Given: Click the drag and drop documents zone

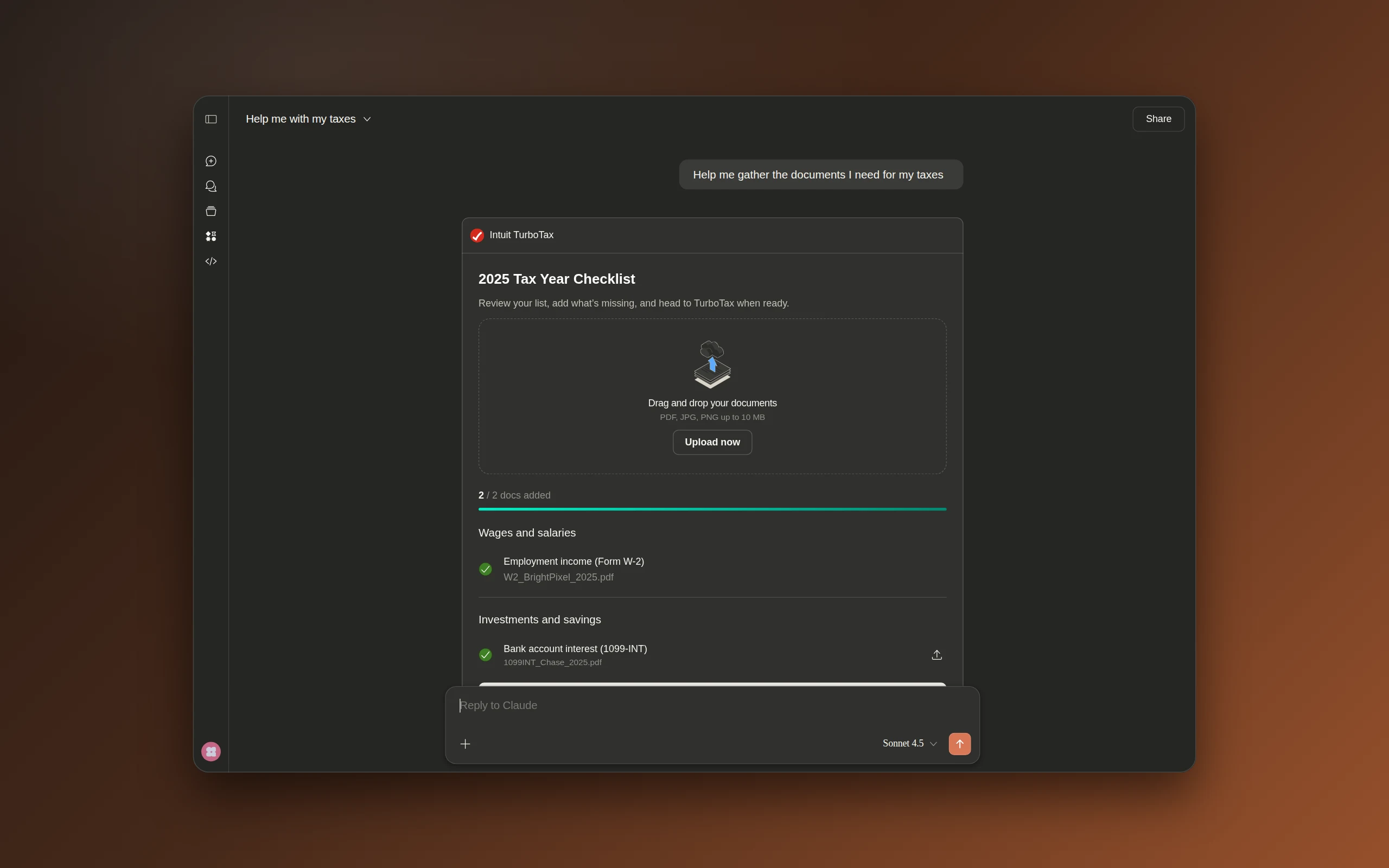Looking at the screenshot, I should 712,396.
